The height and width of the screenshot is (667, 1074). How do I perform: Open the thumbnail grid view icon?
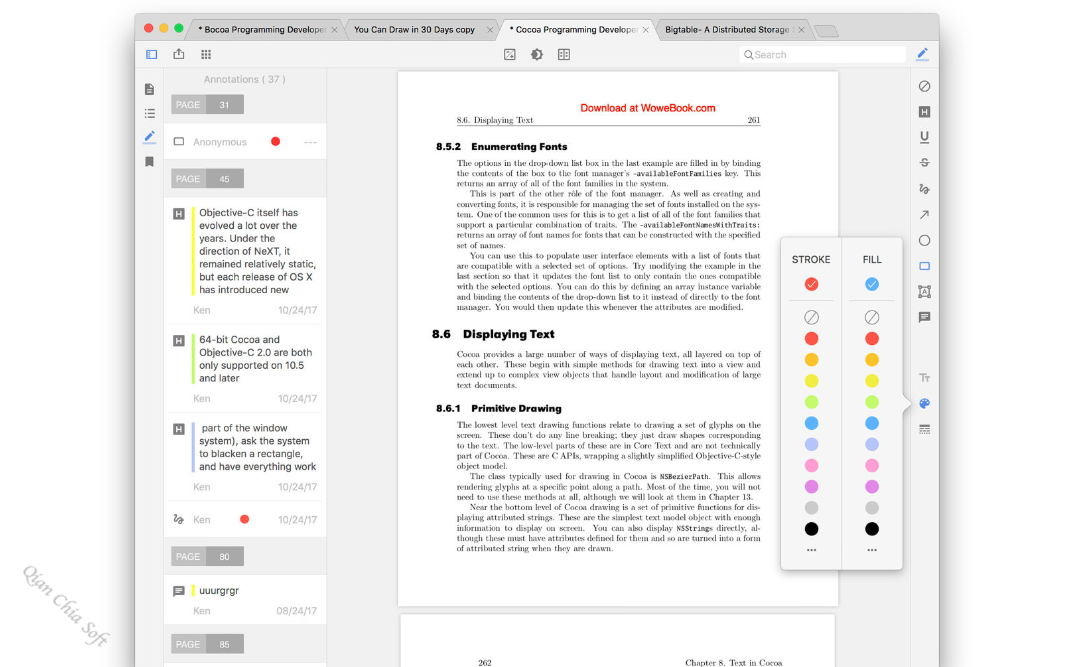point(205,54)
